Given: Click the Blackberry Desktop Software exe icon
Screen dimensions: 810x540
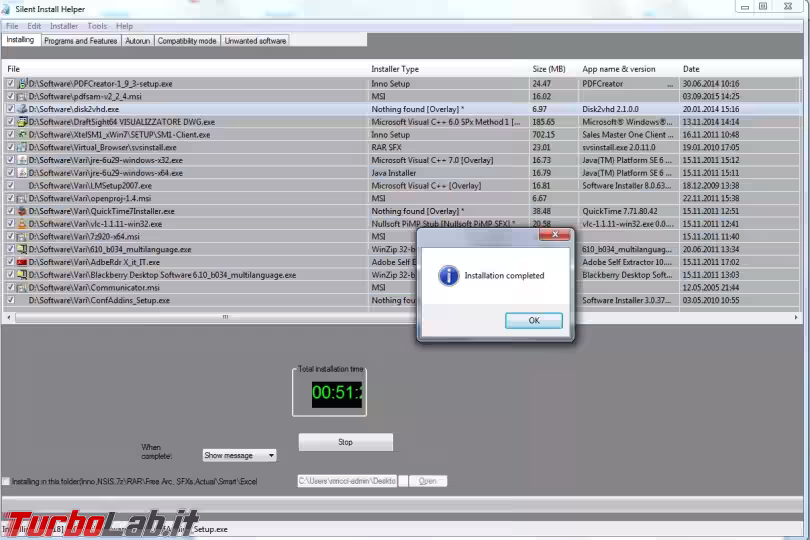Looking at the screenshot, I should click(22, 275).
